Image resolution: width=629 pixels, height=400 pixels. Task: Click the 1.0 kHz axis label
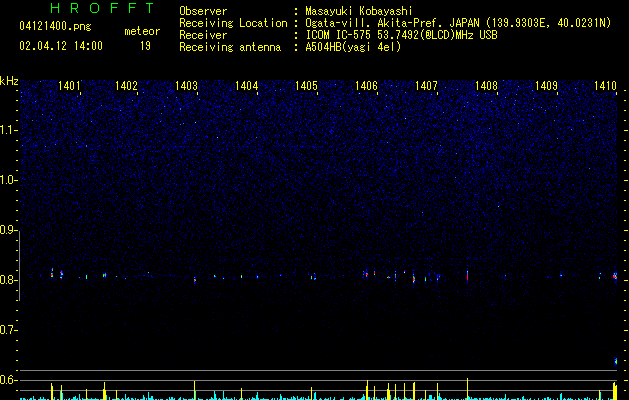[x=8, y=180]
